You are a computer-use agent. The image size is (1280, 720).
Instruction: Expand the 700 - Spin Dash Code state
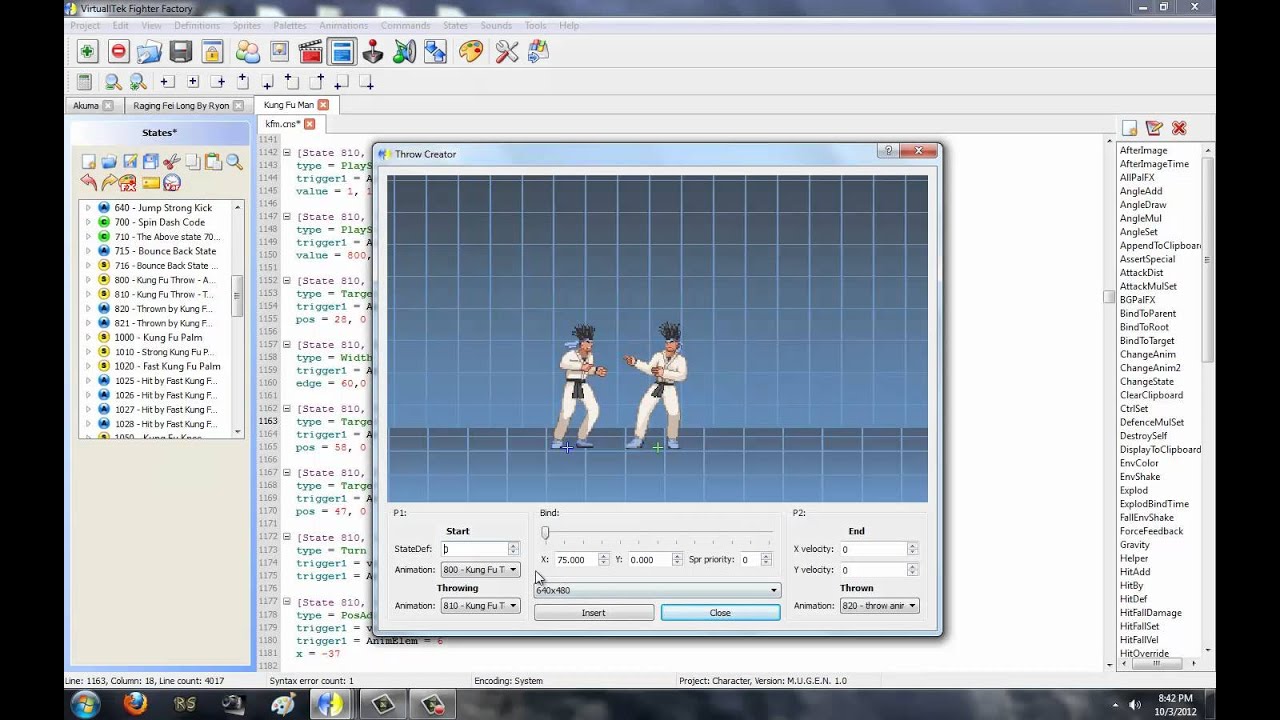88,222
